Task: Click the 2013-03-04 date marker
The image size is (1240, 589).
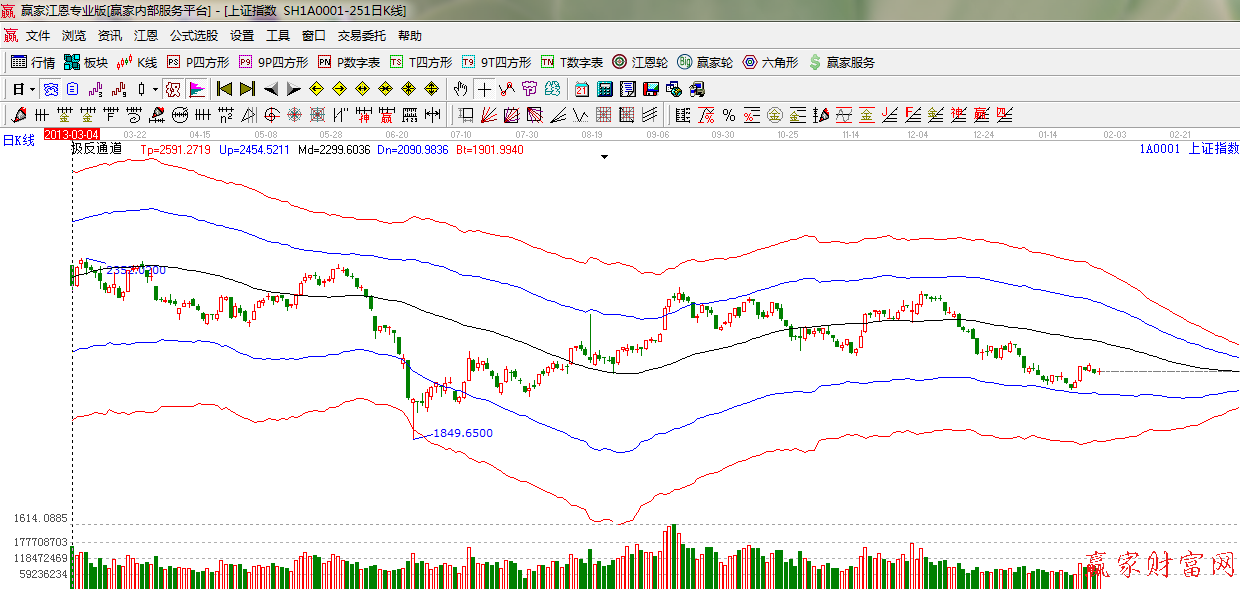Action: 72,133
